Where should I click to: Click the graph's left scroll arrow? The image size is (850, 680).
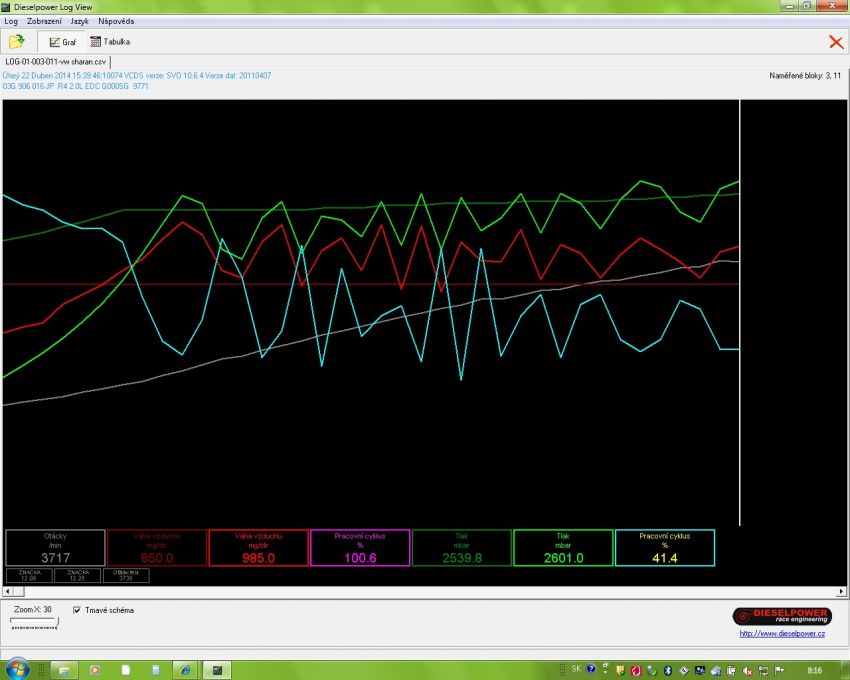7,591
